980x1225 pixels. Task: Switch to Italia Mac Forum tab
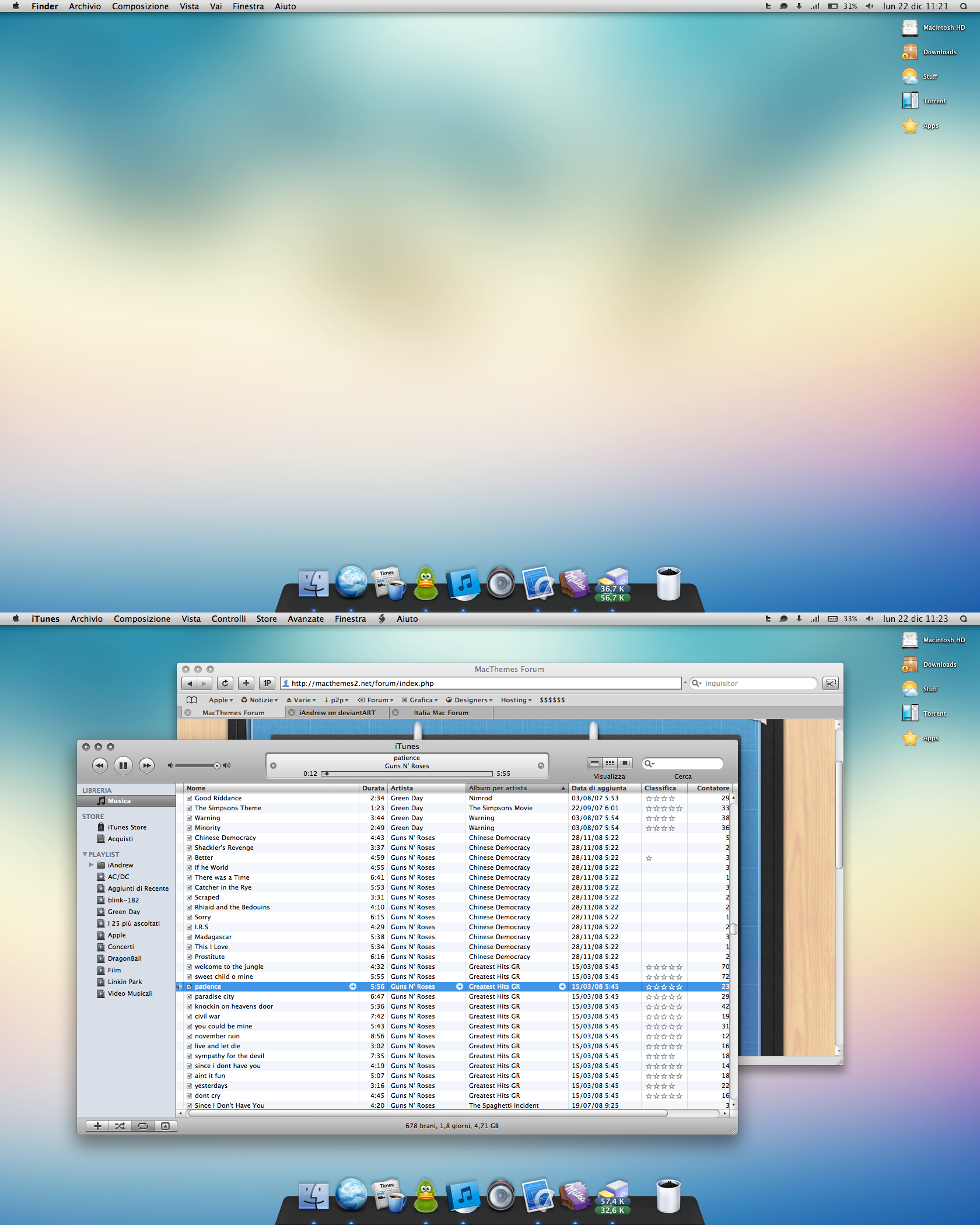click(441, 713)
